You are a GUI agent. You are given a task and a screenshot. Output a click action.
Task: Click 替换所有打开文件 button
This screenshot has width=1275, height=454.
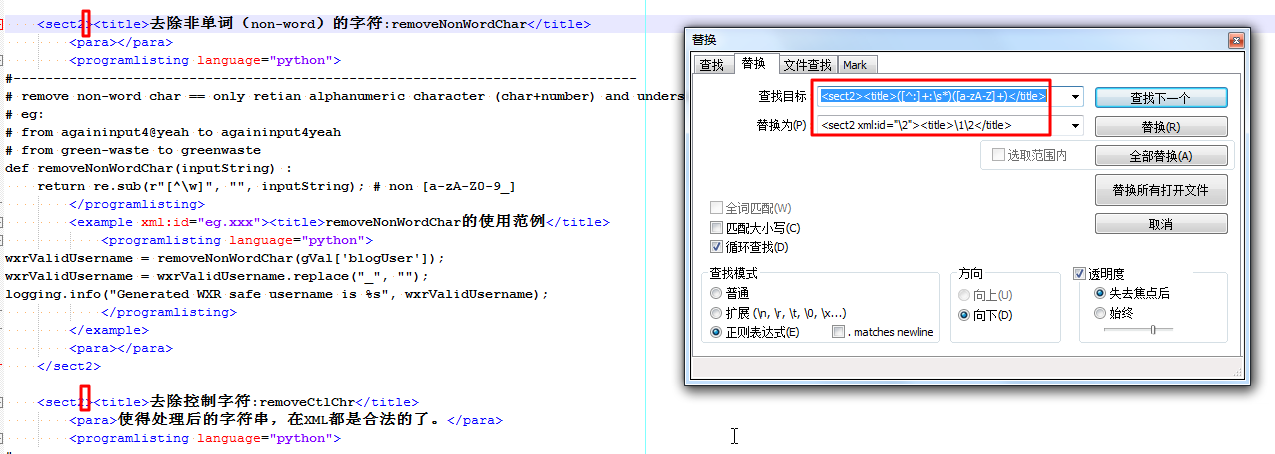click(1160, 190)
